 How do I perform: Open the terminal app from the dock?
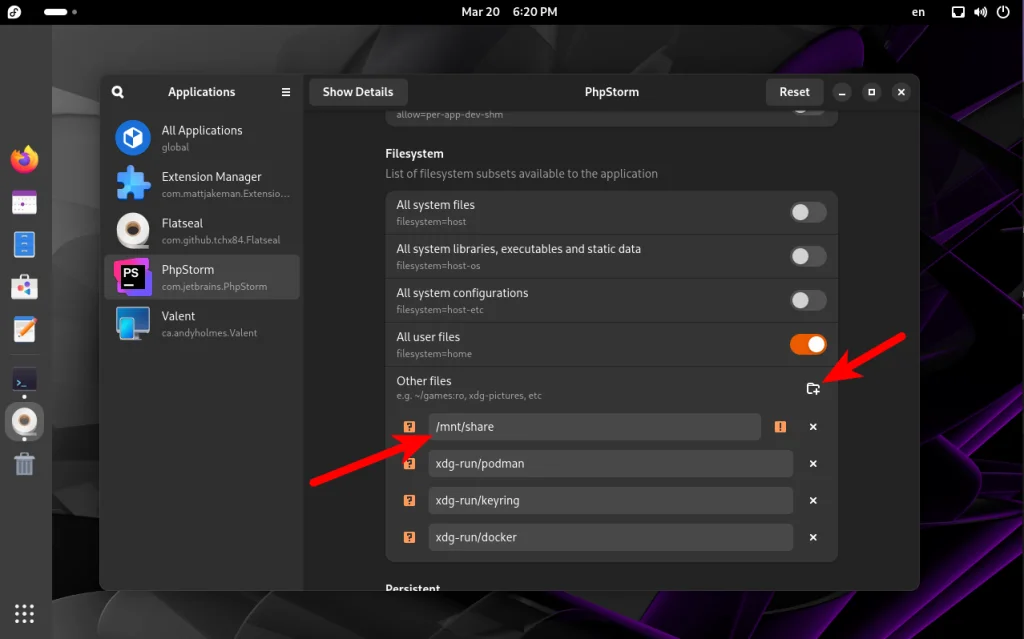tap(24, 380)
